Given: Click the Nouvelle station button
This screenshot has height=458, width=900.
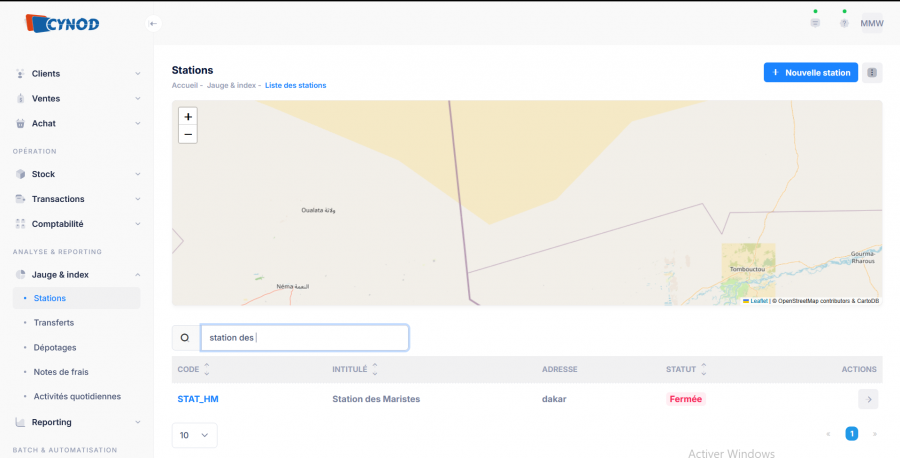Looking at the screenshot, I should click(810, 72).
